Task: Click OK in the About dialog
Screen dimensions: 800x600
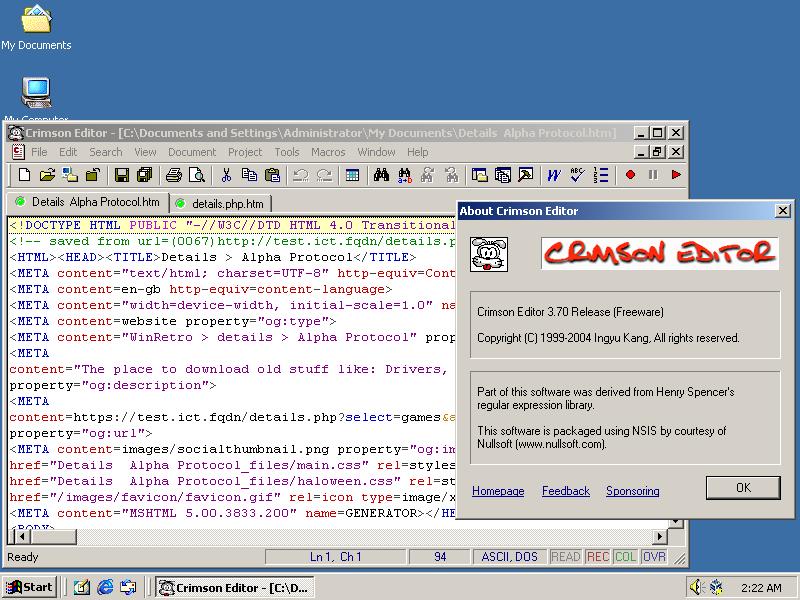Action: (742, 488)
